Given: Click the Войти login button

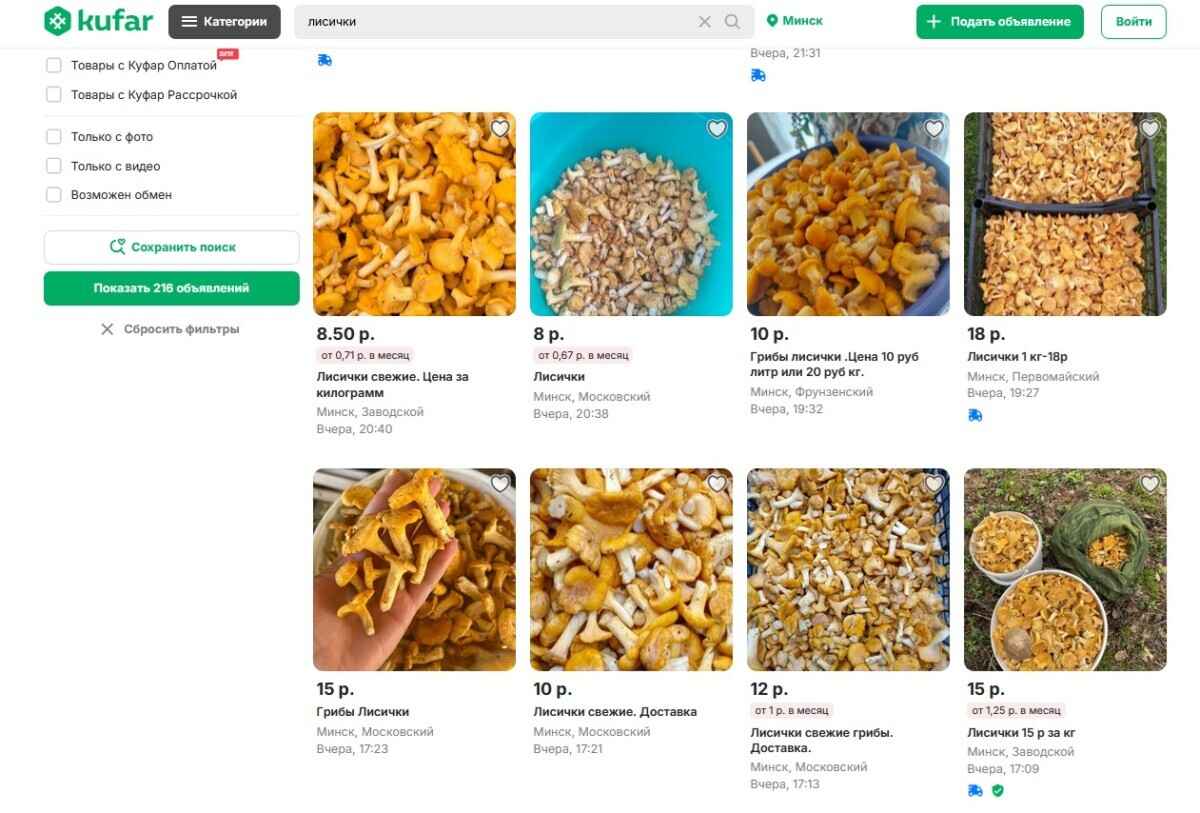Looking at the screenshot, I should pos(1133,20).
